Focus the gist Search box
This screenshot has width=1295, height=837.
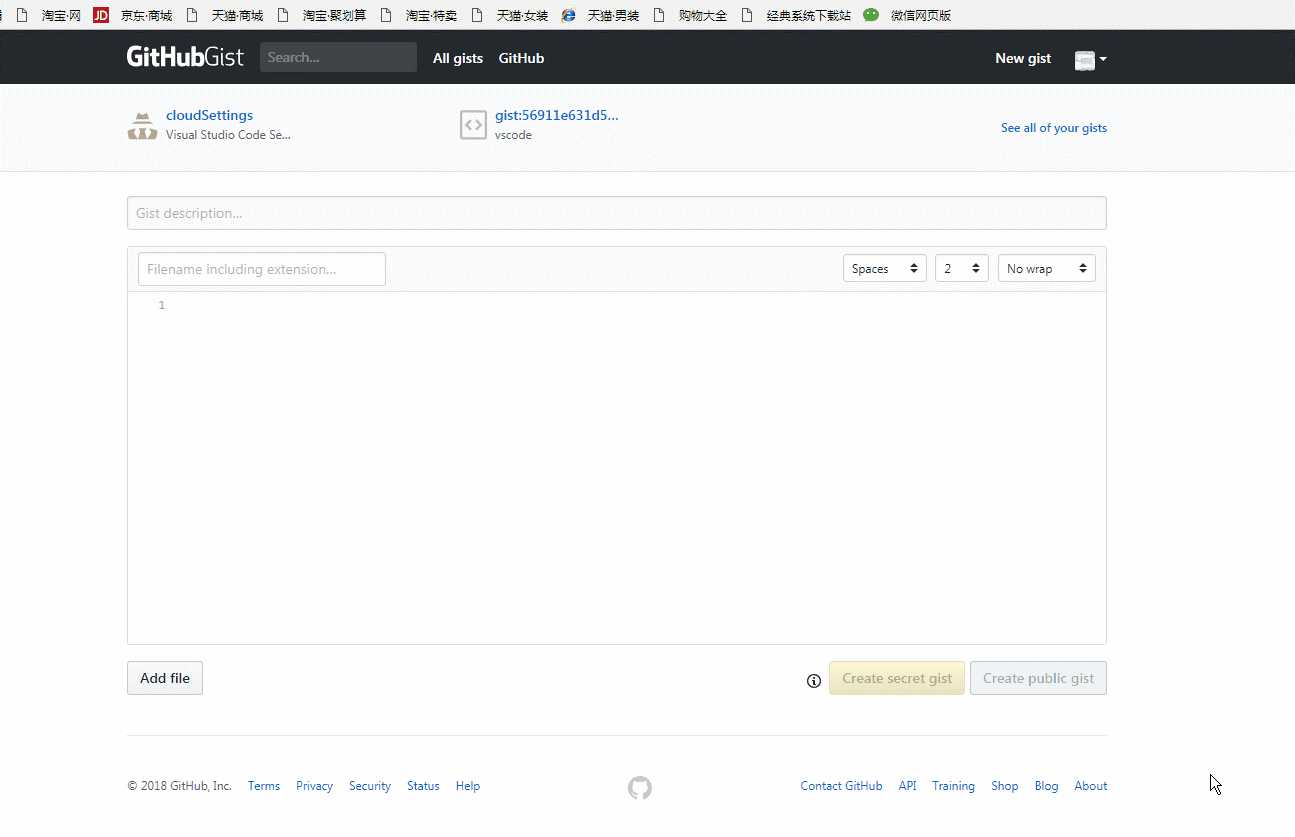point(338,57)
